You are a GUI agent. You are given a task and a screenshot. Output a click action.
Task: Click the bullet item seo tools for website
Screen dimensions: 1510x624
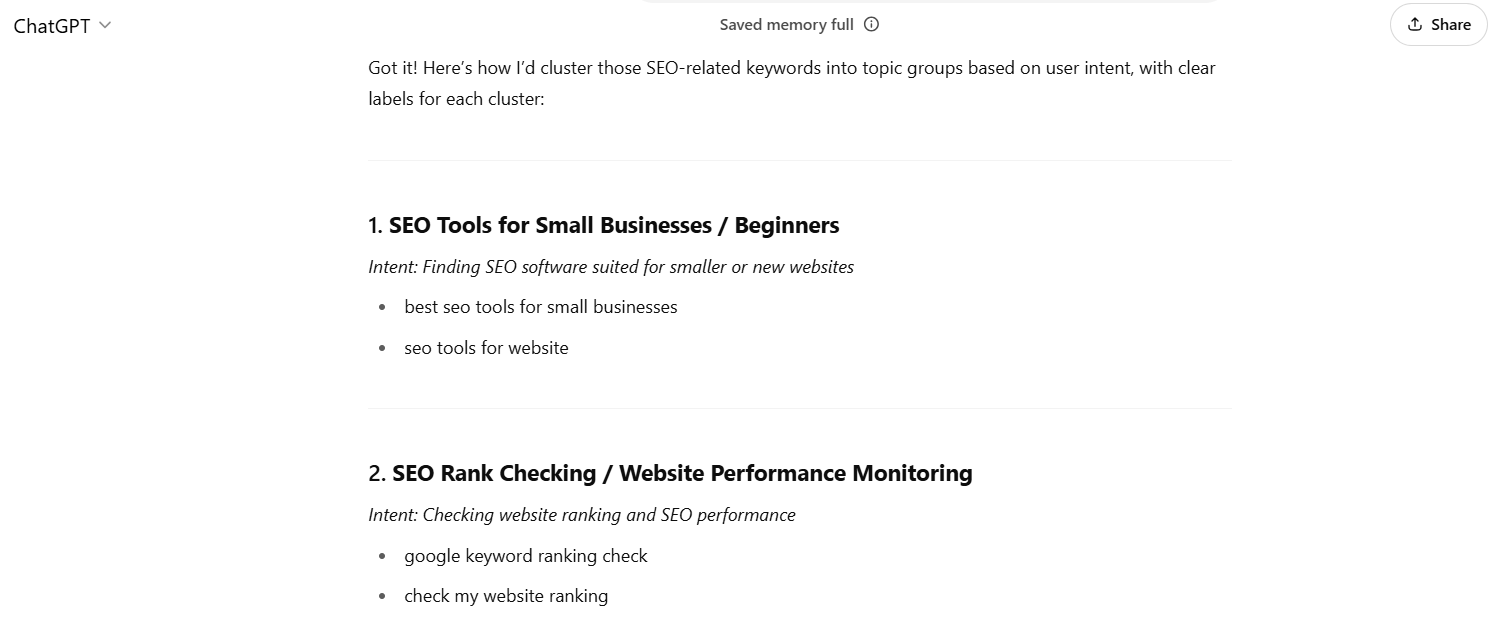[x=486, y=348]
